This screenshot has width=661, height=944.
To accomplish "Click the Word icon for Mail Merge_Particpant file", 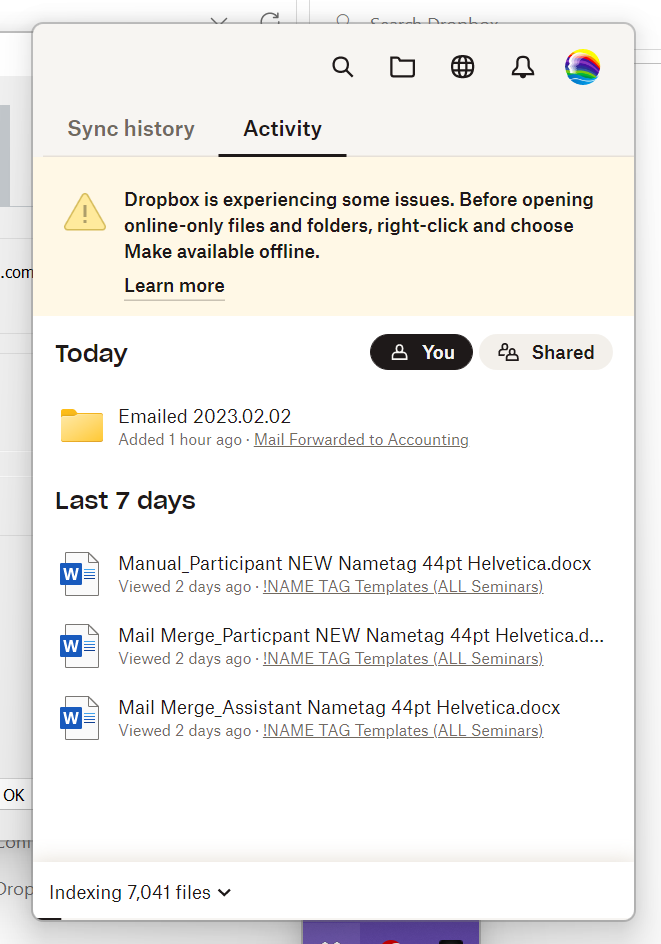I will (x=80, y=645).
